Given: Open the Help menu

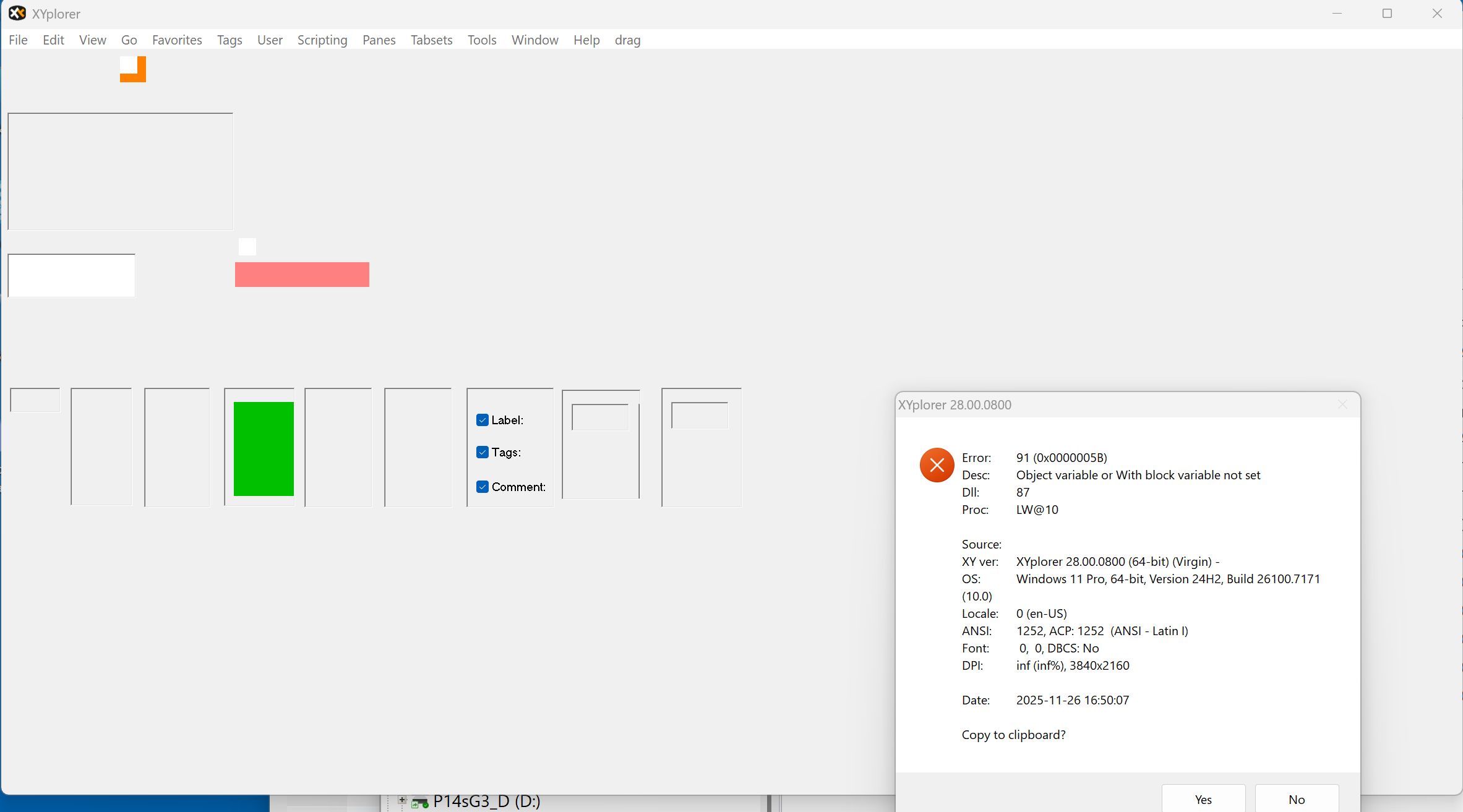Looking at the screenshot, I should click(x=586, y=40).
